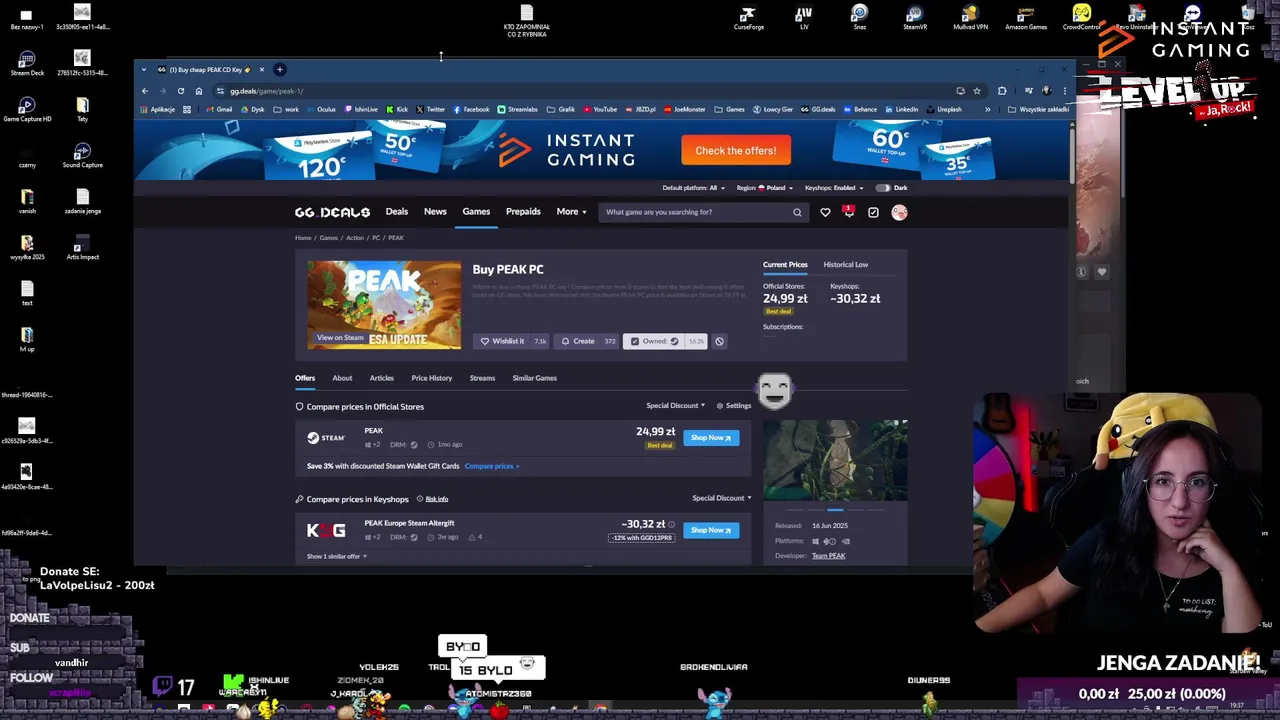Open the Mullvad VPN desktop shortcut

pyautogui.click(x=969, y=18)
